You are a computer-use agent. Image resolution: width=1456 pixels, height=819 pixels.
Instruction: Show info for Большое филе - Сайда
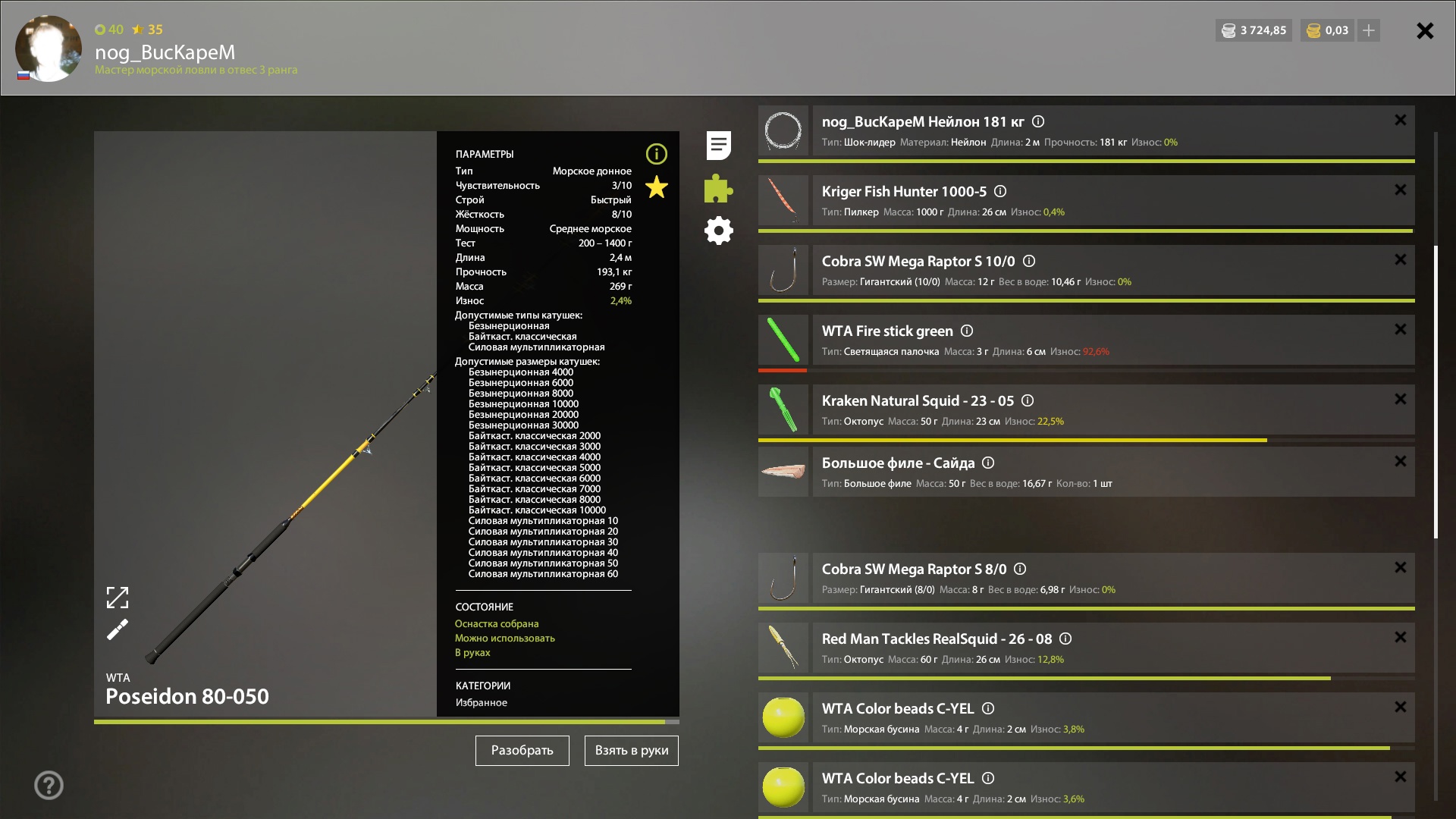pyautogui.click(x=988, y=463)
